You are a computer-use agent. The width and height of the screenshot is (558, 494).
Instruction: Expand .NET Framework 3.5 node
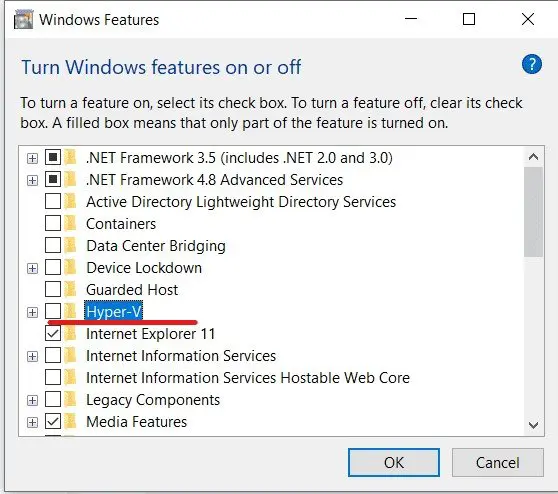32,158
